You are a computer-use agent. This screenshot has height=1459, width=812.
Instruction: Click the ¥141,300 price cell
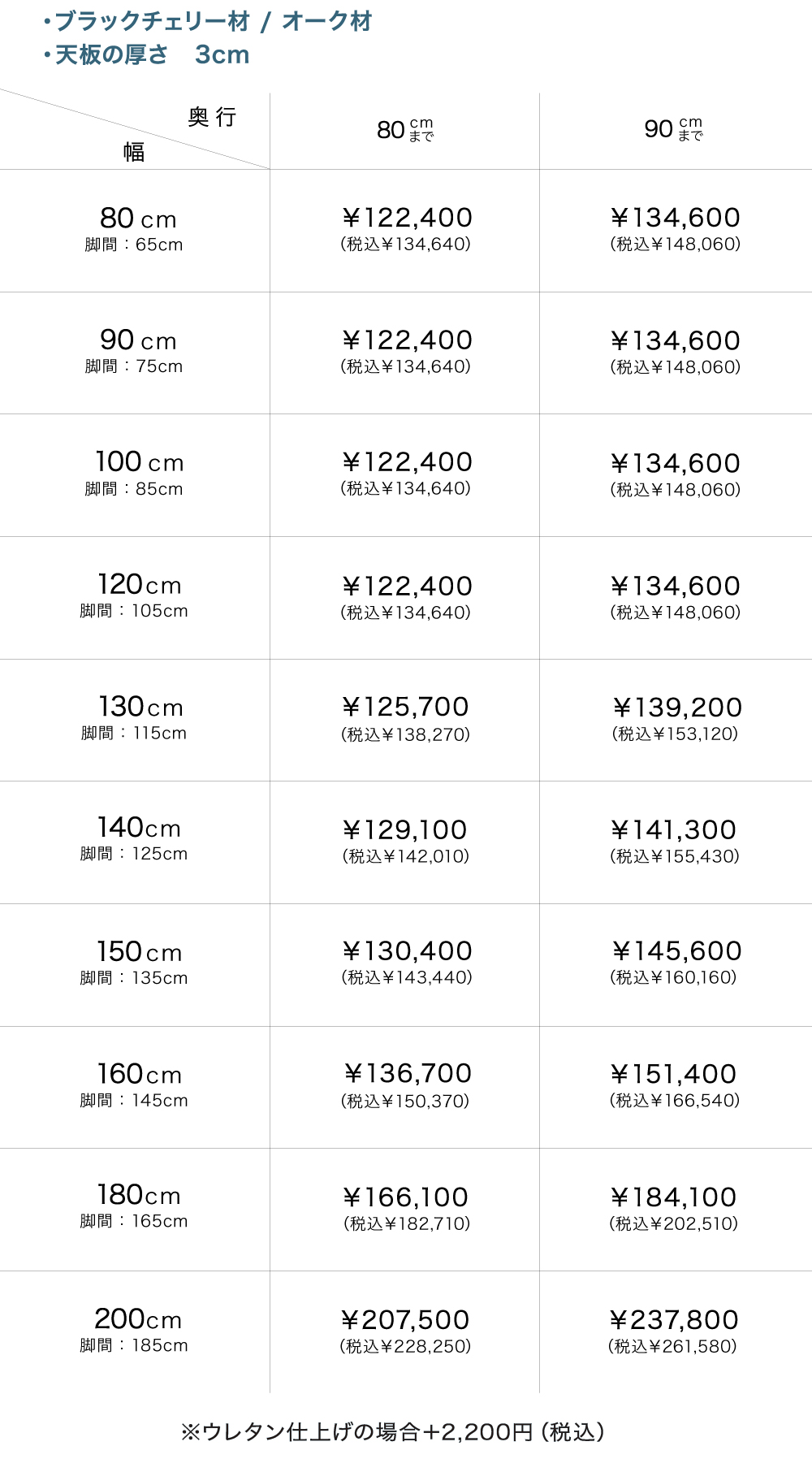coord(674,830)
